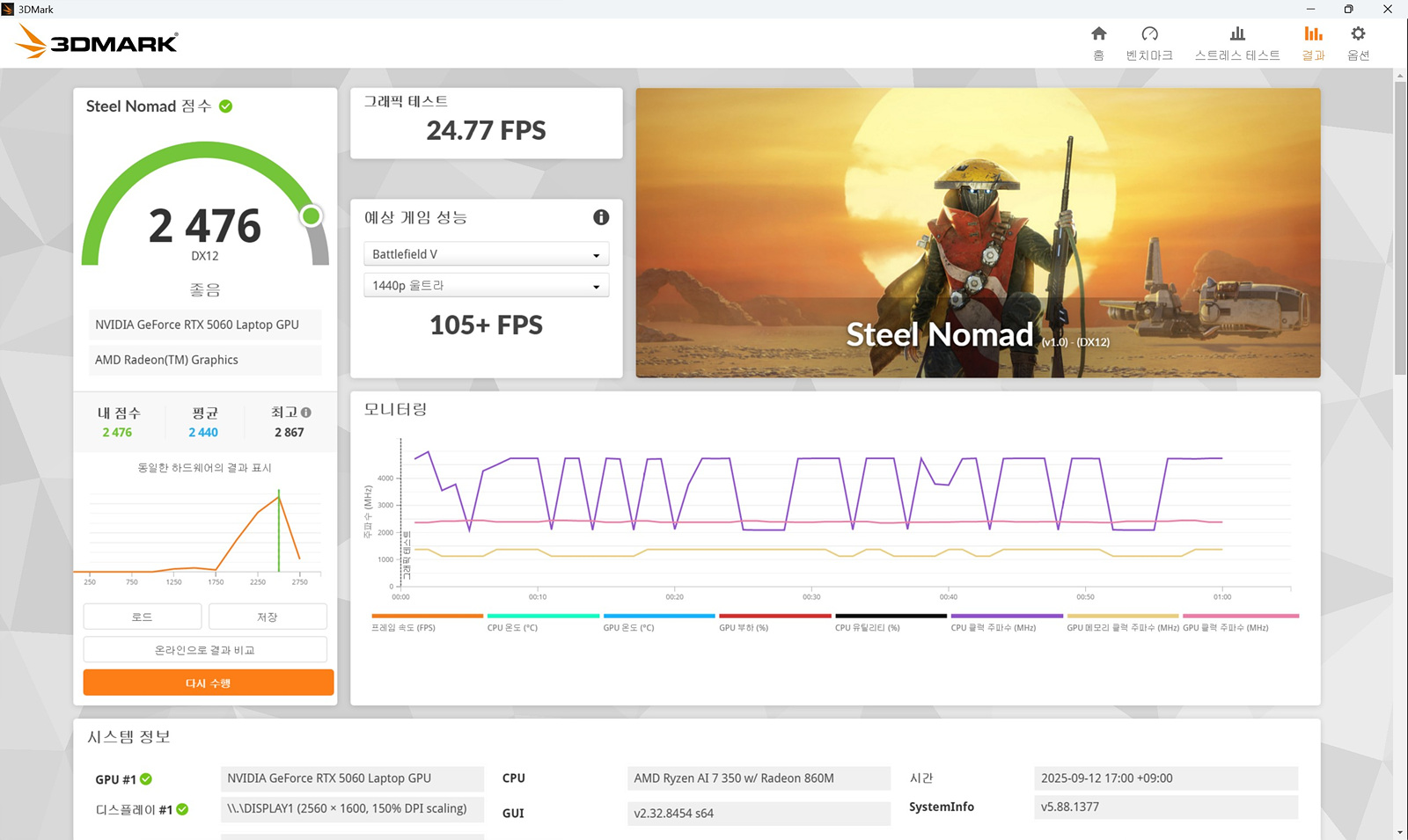Click the info icon beside 최고
This screenshot has height=840, width=1408.
tap(306, 413)
